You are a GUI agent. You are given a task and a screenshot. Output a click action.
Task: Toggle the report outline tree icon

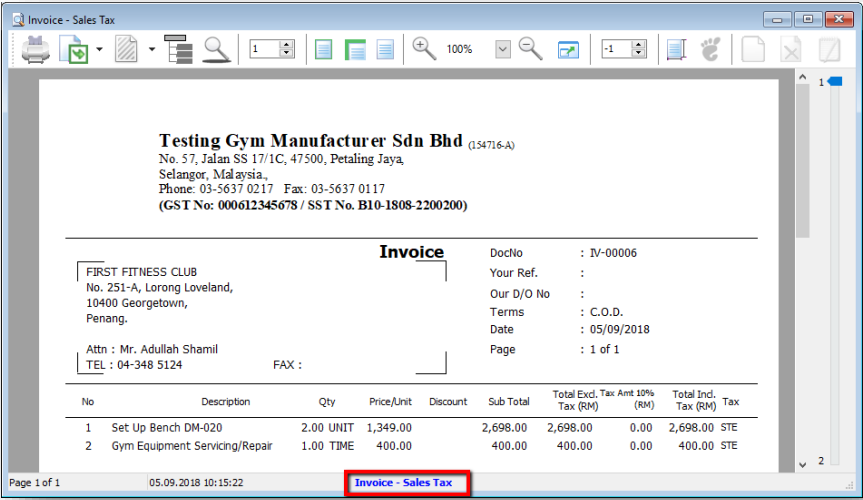click(178, 49)
